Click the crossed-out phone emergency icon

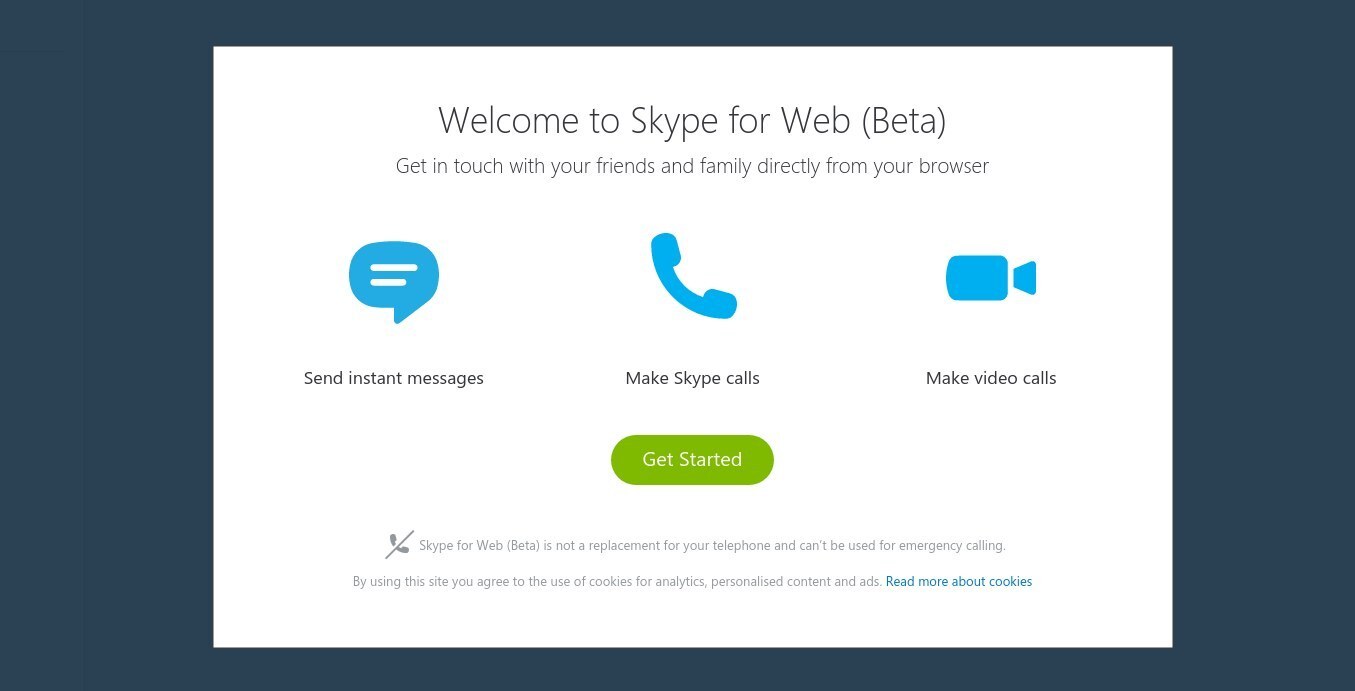400,544
